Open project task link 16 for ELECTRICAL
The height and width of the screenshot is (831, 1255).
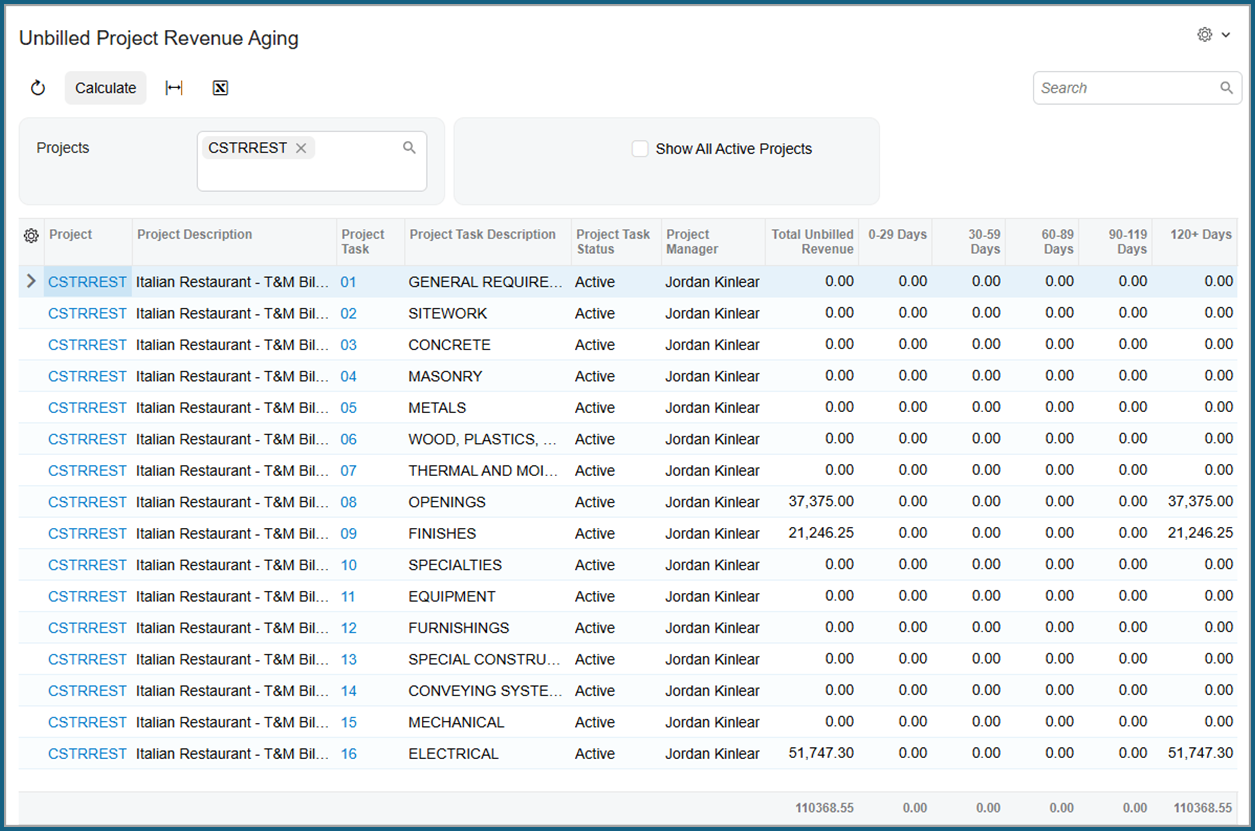[x=348, y=754]
